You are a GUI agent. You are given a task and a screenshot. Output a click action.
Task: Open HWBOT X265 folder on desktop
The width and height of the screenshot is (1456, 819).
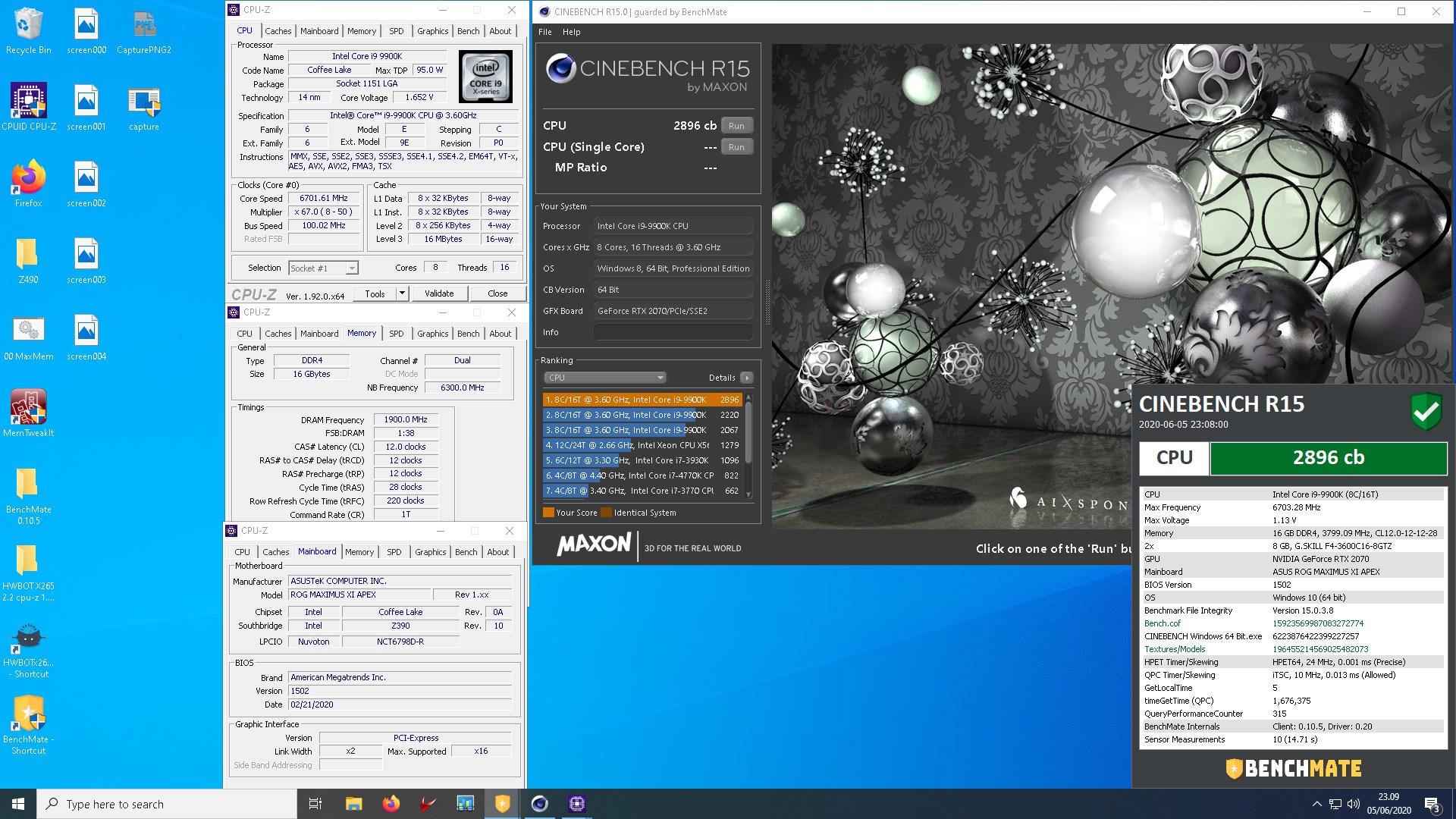28,572
